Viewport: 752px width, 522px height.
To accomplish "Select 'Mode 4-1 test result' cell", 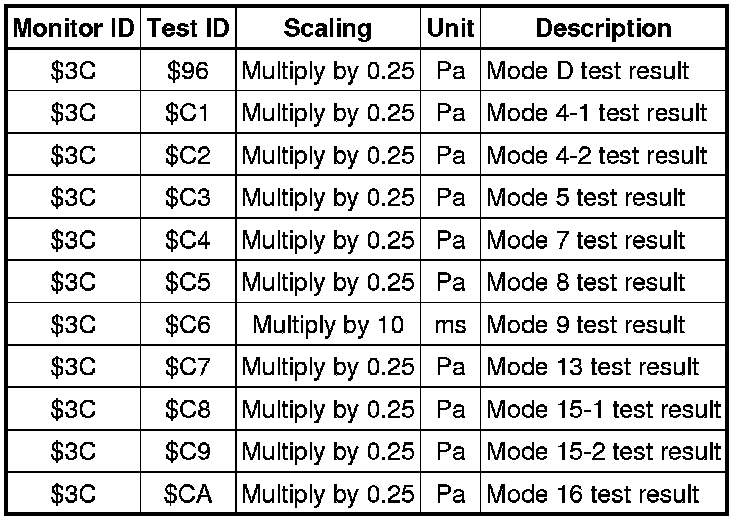I will (596, 114).
